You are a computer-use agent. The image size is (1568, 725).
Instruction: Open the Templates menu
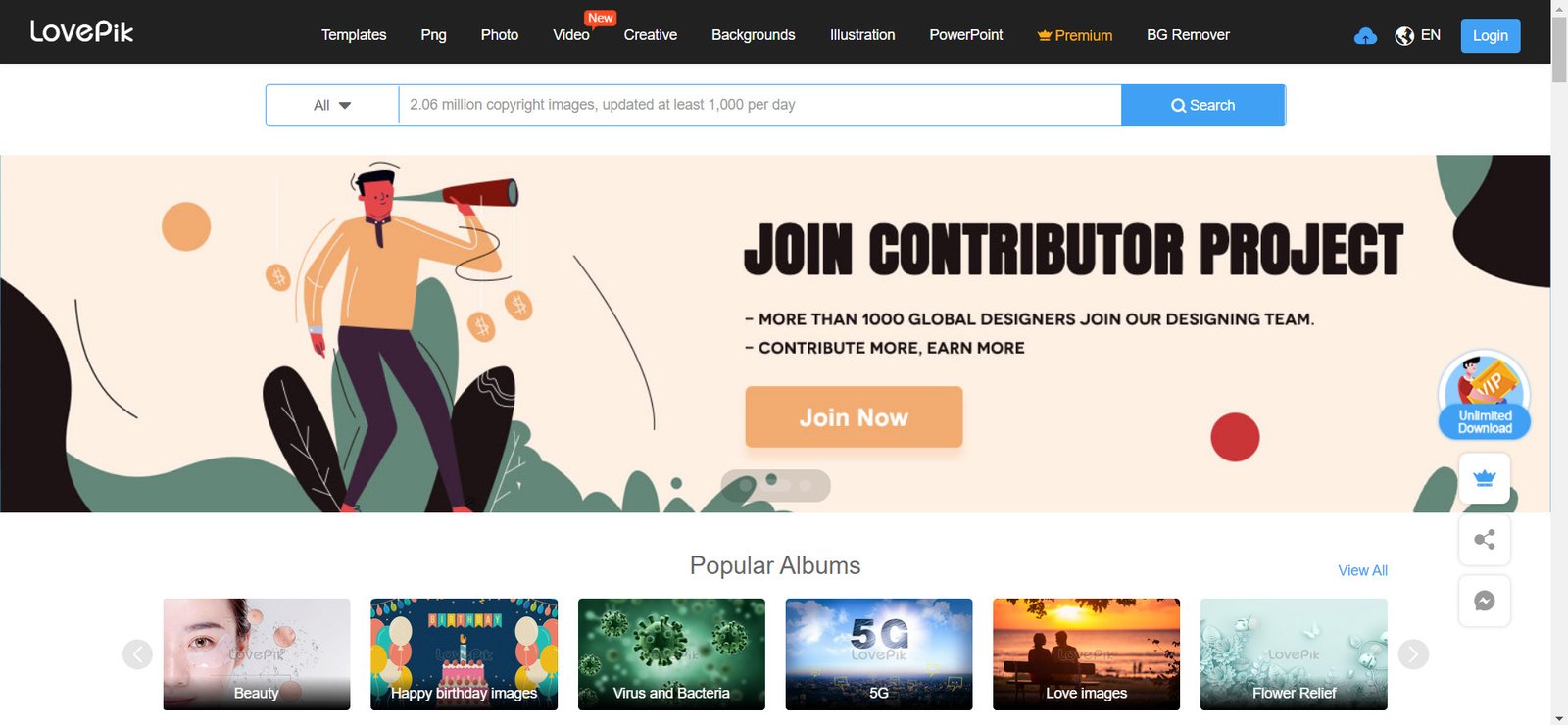point(354,35)
